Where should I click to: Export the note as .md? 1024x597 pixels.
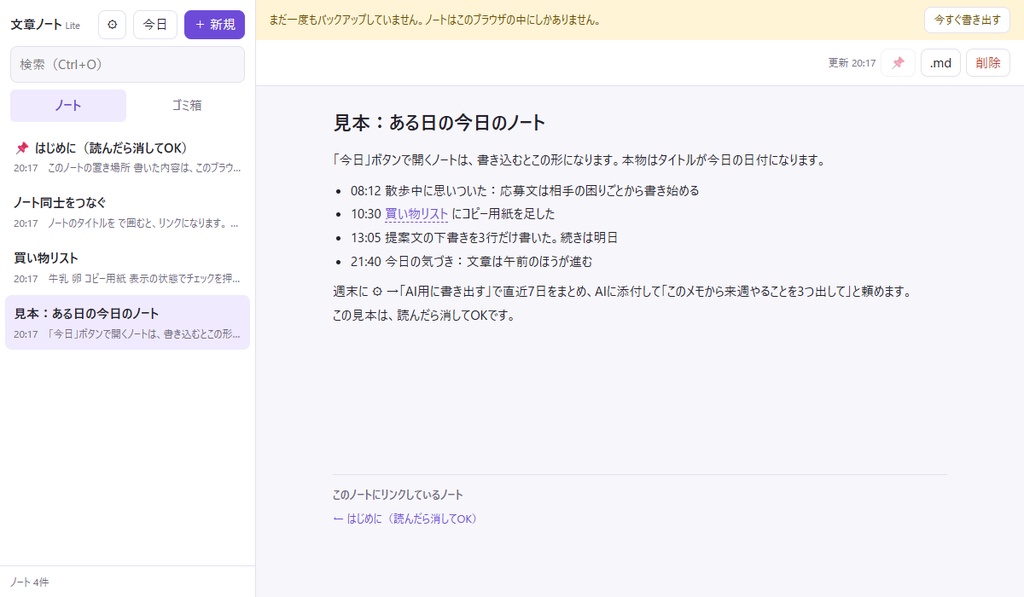pyautogui.click(x=940, y=63)
